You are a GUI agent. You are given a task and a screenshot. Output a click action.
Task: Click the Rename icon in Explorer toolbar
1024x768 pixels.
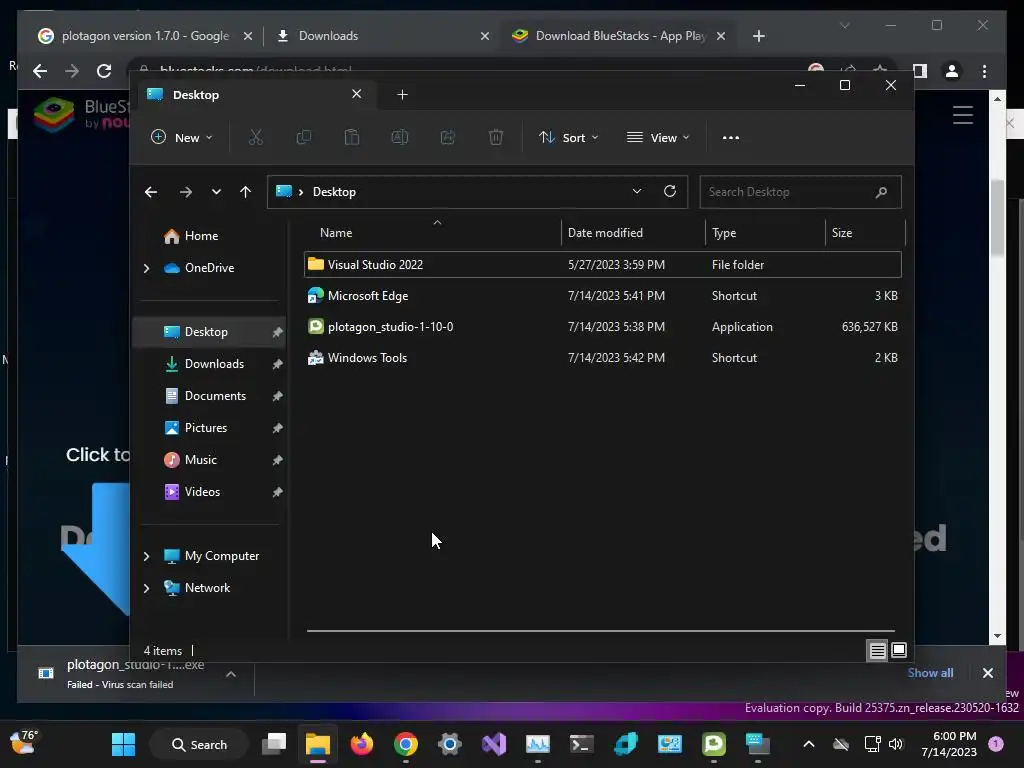coord(400,137)
